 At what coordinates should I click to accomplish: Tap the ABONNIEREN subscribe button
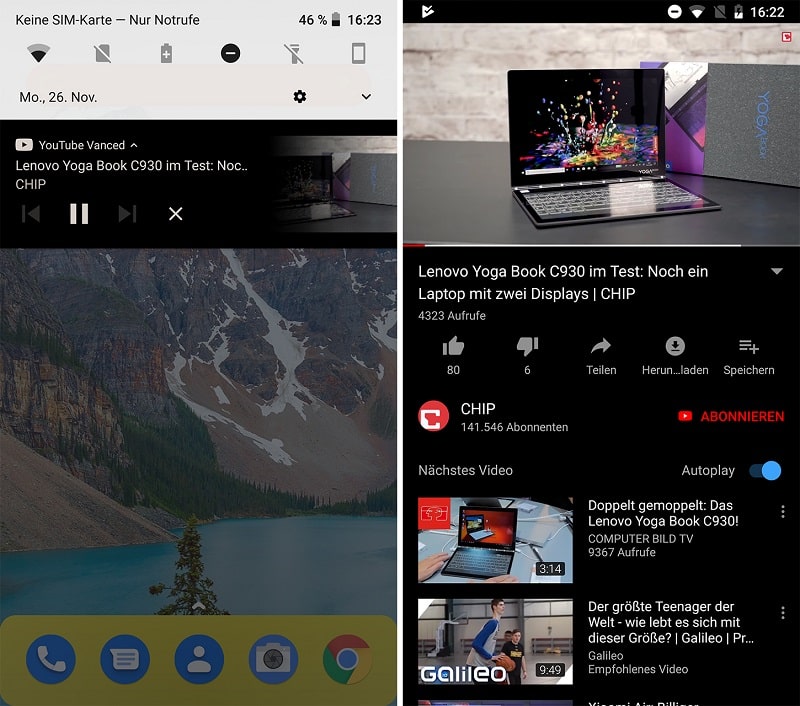731,416
